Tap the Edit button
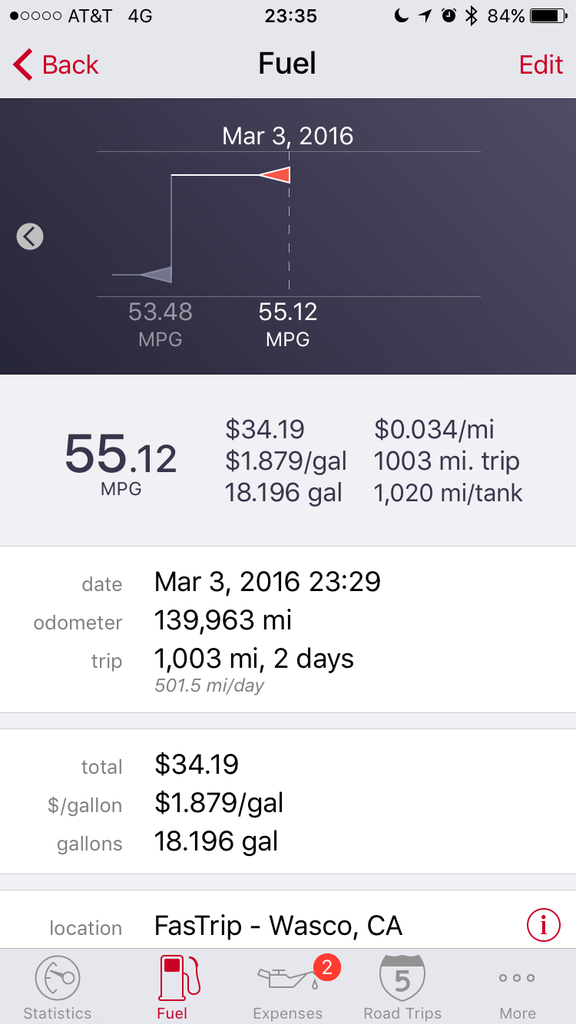Image resolution: width=576 pixels, height=1024 pixels. pyautogui.click(x=541, y=65)
